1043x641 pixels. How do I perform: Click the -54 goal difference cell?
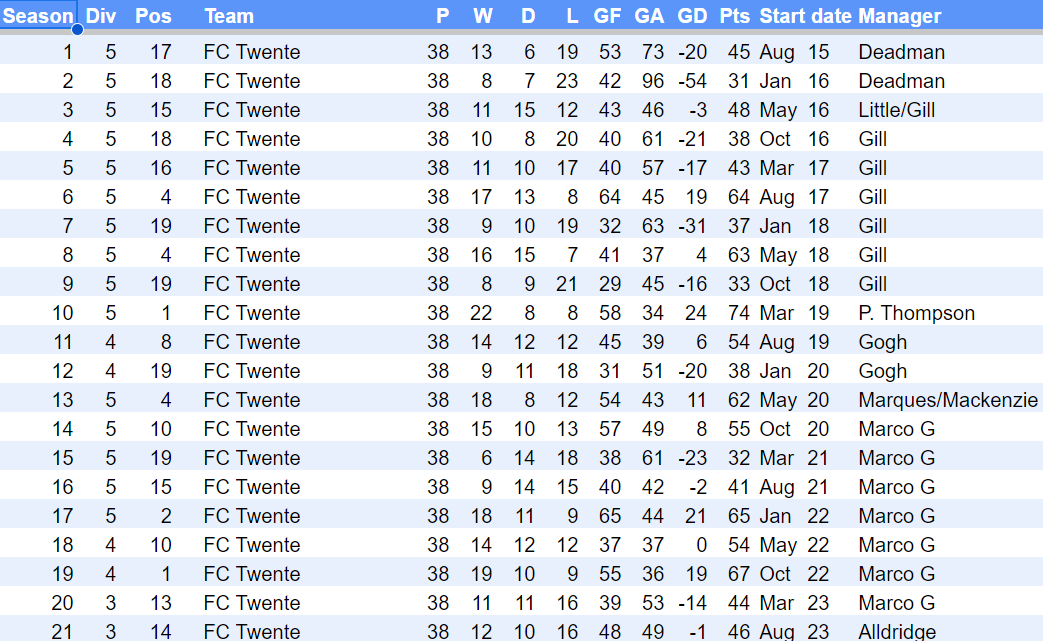pos(691,81)
